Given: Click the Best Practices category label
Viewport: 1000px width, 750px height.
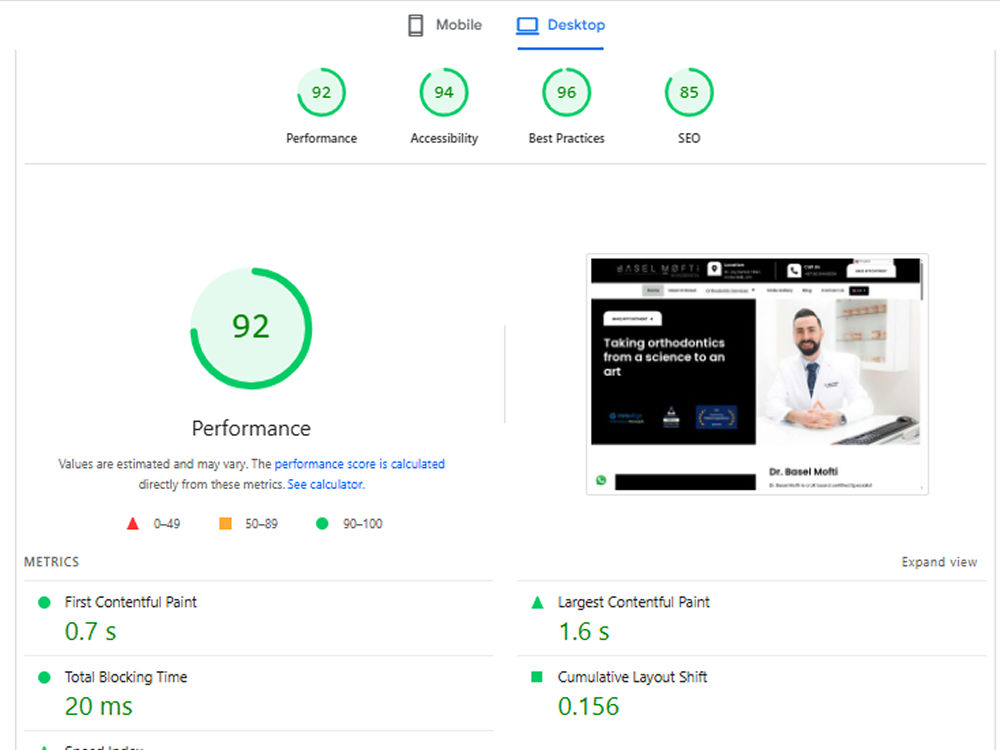Looking at the screenshot, I should click(566, 138).
